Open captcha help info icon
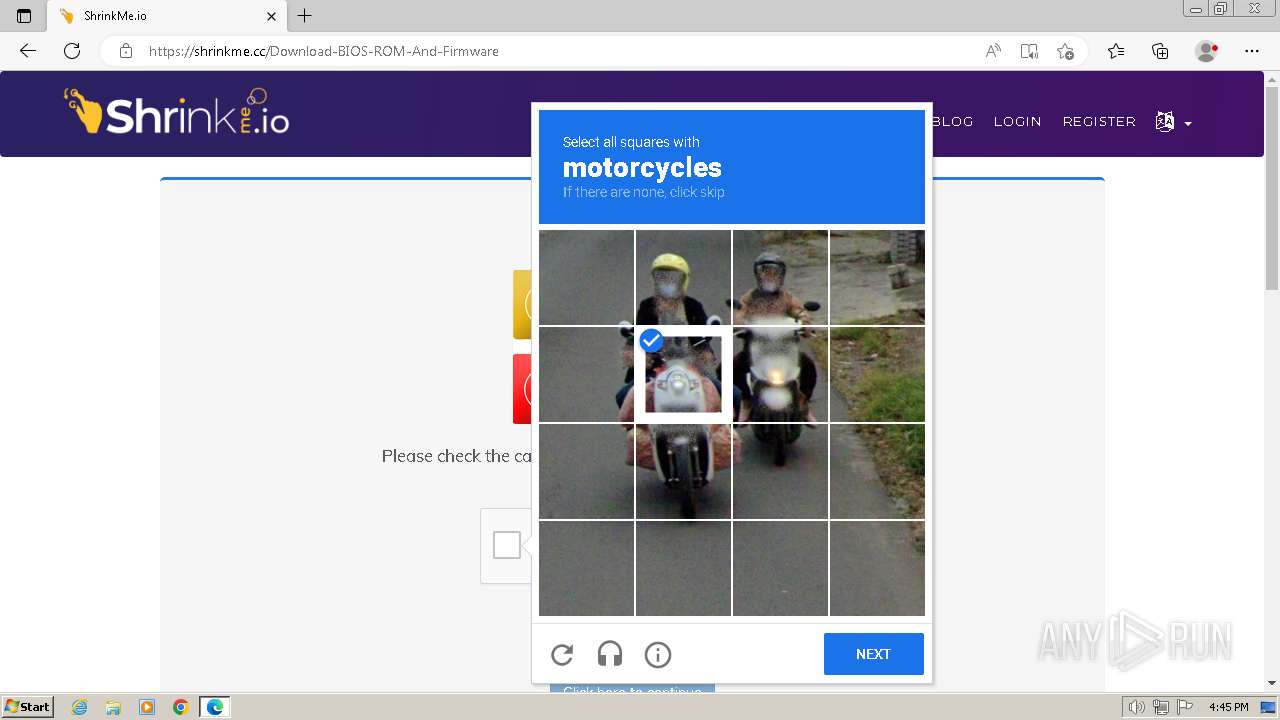The image size is (1280, 720). (657, 654)
